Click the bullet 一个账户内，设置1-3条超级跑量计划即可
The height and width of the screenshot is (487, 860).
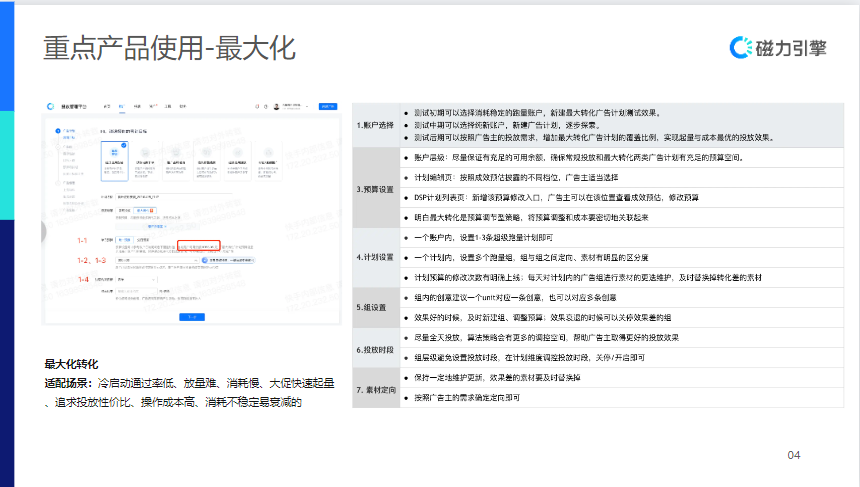pos(483,238)
